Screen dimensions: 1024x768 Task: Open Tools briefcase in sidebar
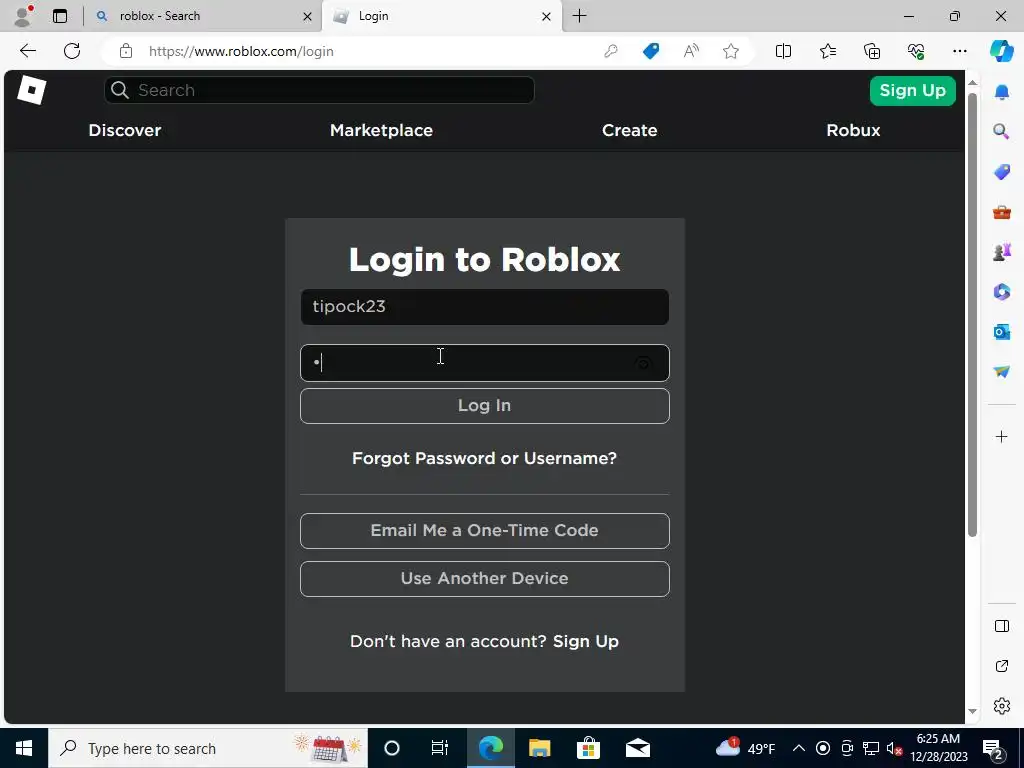[1001, 212]
